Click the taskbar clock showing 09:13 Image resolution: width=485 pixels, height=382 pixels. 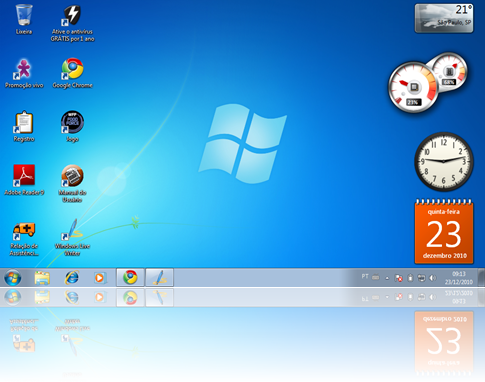(459, 278)
